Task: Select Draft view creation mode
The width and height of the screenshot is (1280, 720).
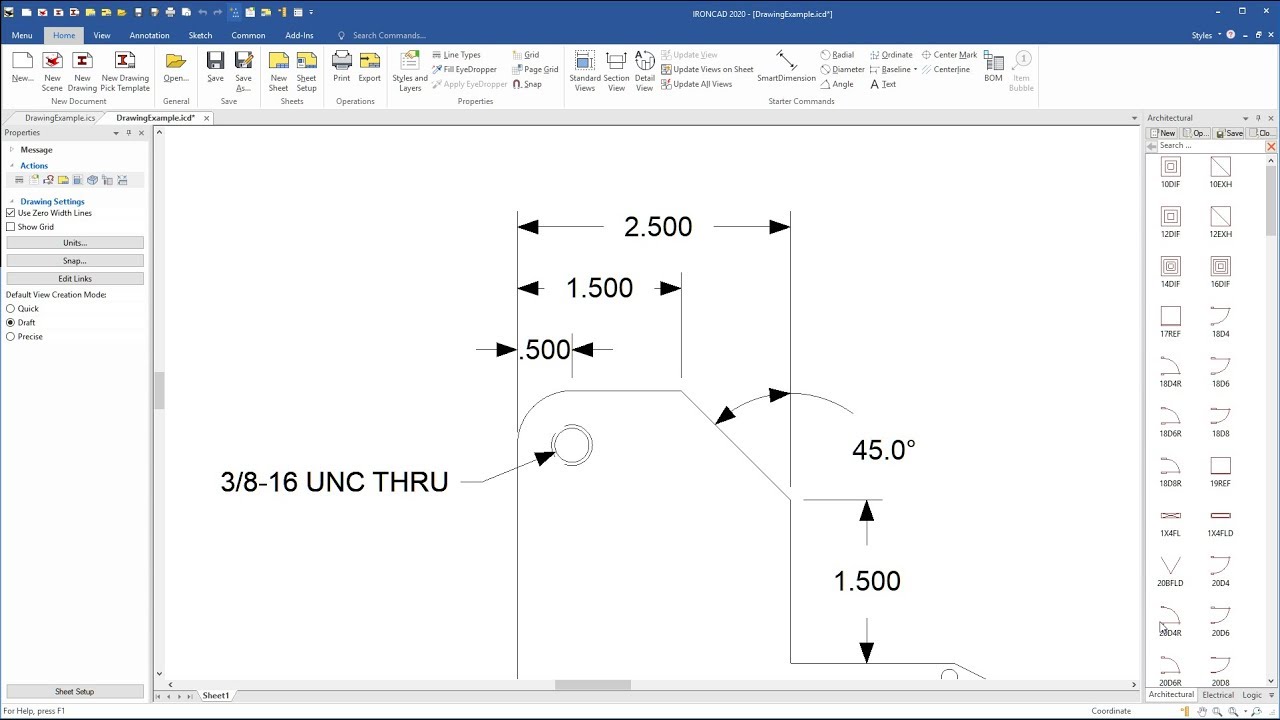Action: (x=11, y=323)
